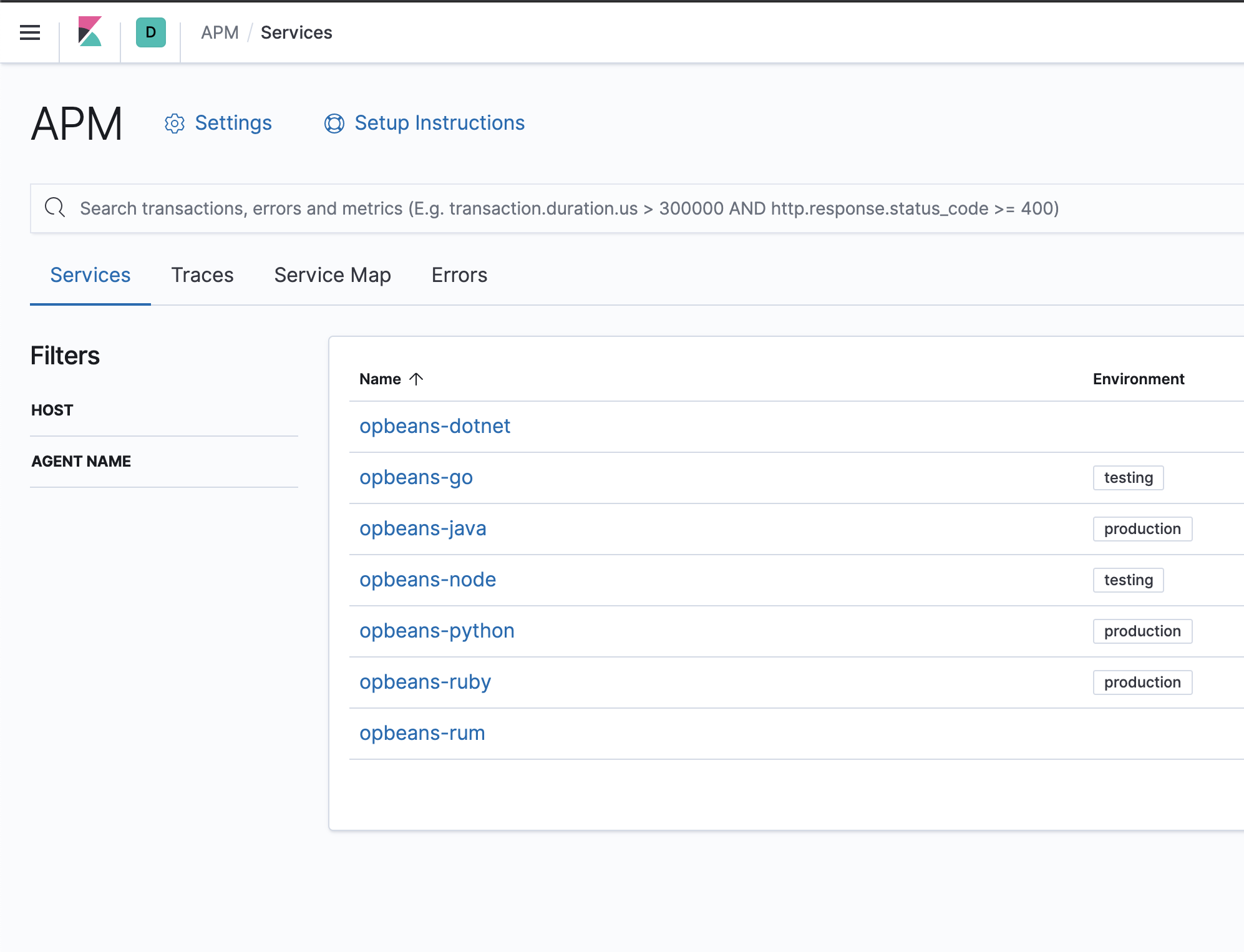Image resolution: width=1244 pixels, height=952 pixels.
Task: Click the search magnifier icon
Action: pyautogui.click(x=55, y=208)
